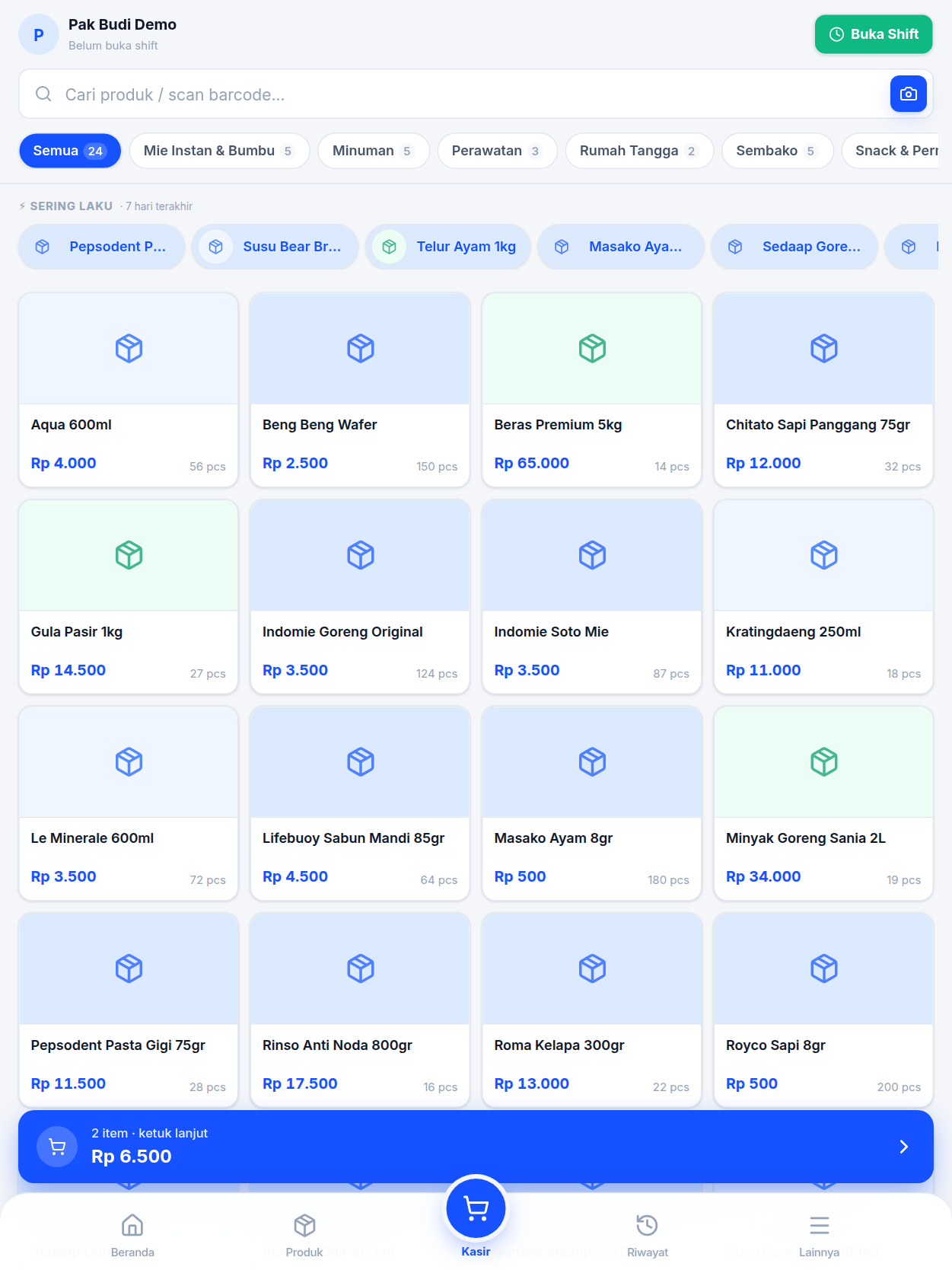Click the Le Minerale 600ml box icon
This screenshot has height=1270, width=952.
[x=129, y=761]
